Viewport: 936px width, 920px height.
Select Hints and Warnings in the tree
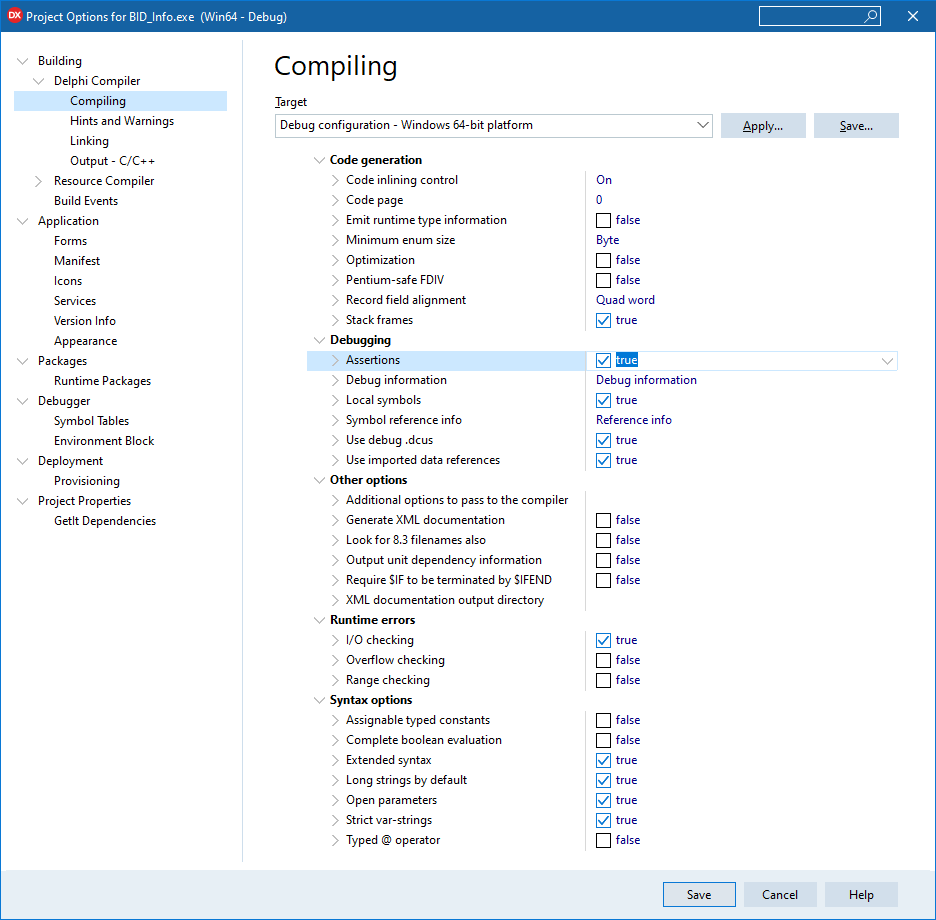pos(121,121)
